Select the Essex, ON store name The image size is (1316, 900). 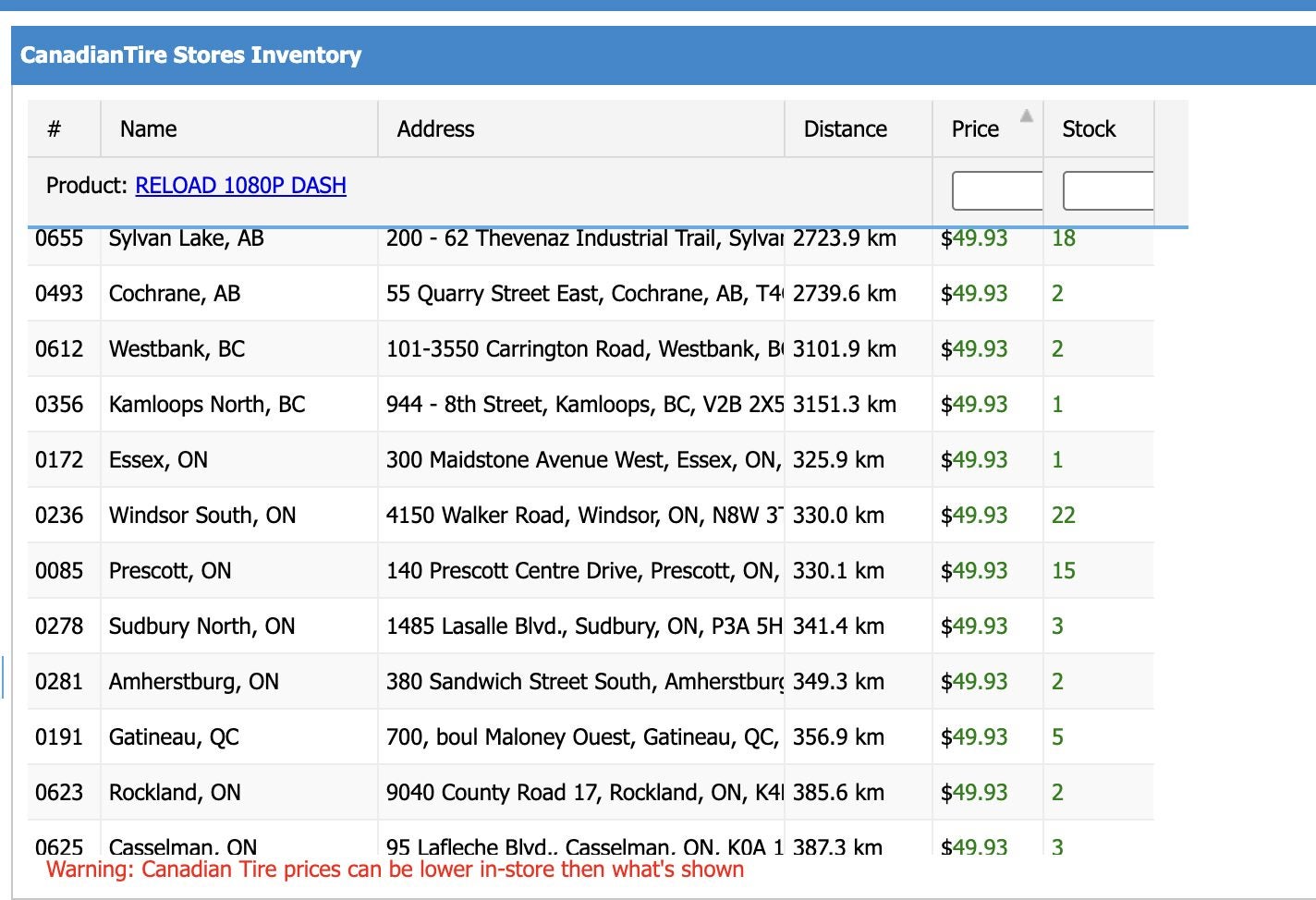(158, 460)
